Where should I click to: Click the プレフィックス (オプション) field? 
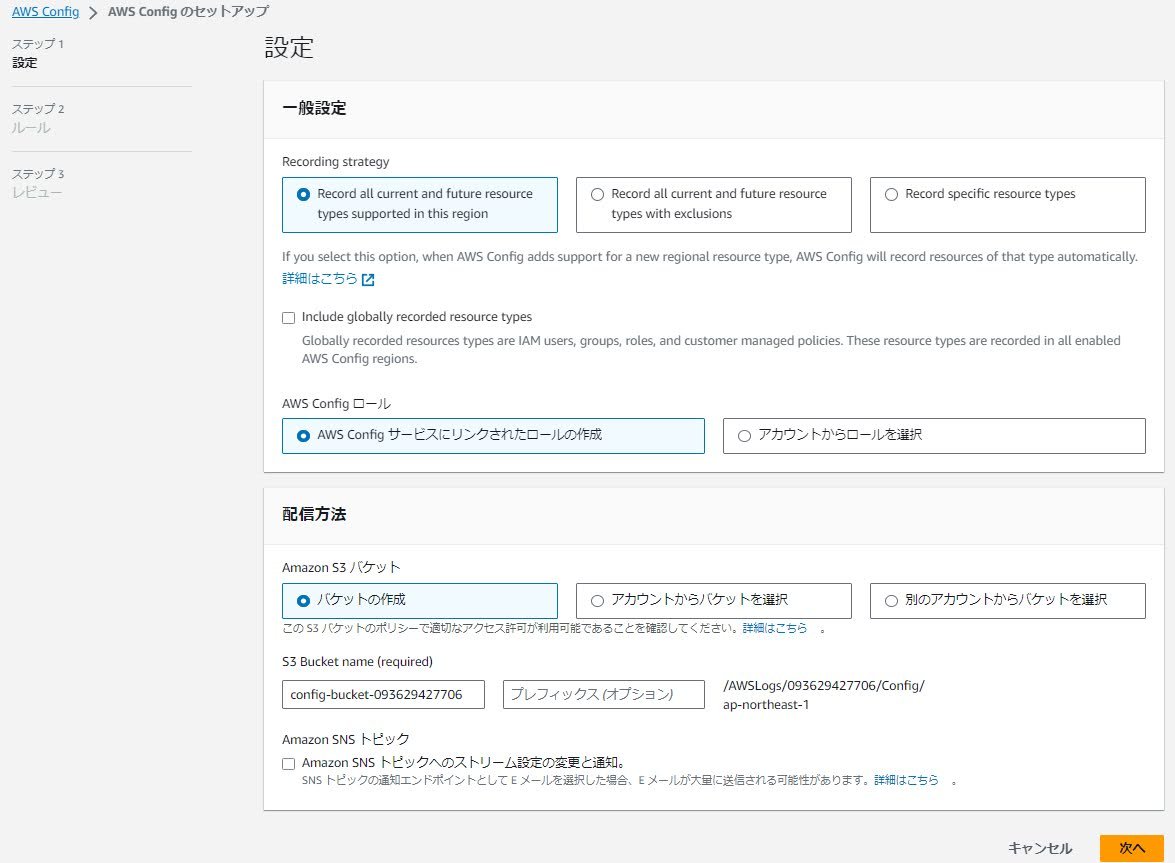[603, 694]
